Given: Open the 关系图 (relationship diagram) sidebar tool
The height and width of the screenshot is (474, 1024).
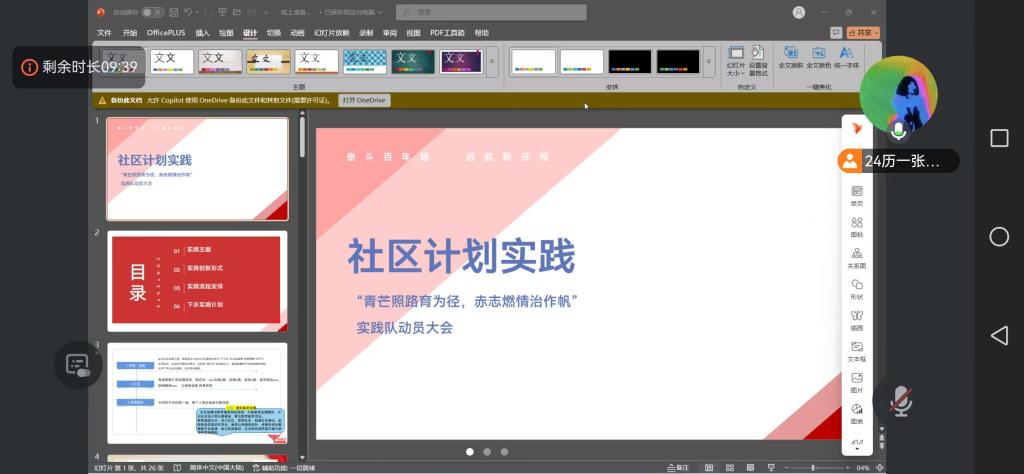Looking at the screenshot, I should coord(857,258).
